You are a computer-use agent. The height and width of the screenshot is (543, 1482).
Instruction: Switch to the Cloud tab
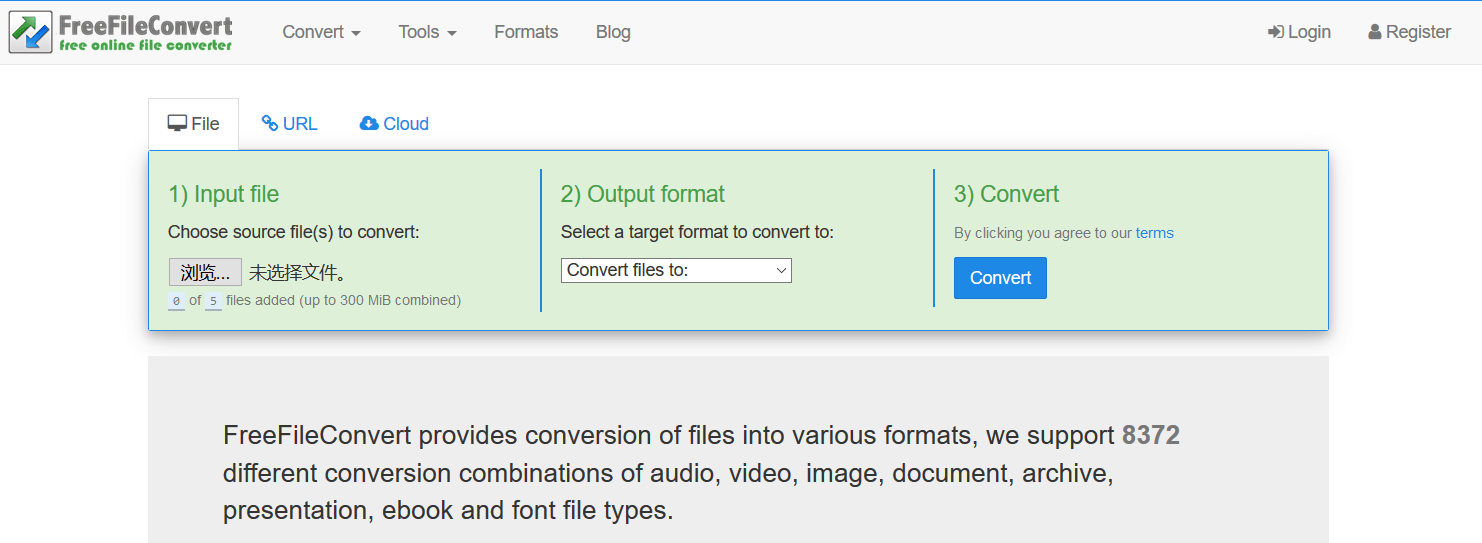point(394,124)
